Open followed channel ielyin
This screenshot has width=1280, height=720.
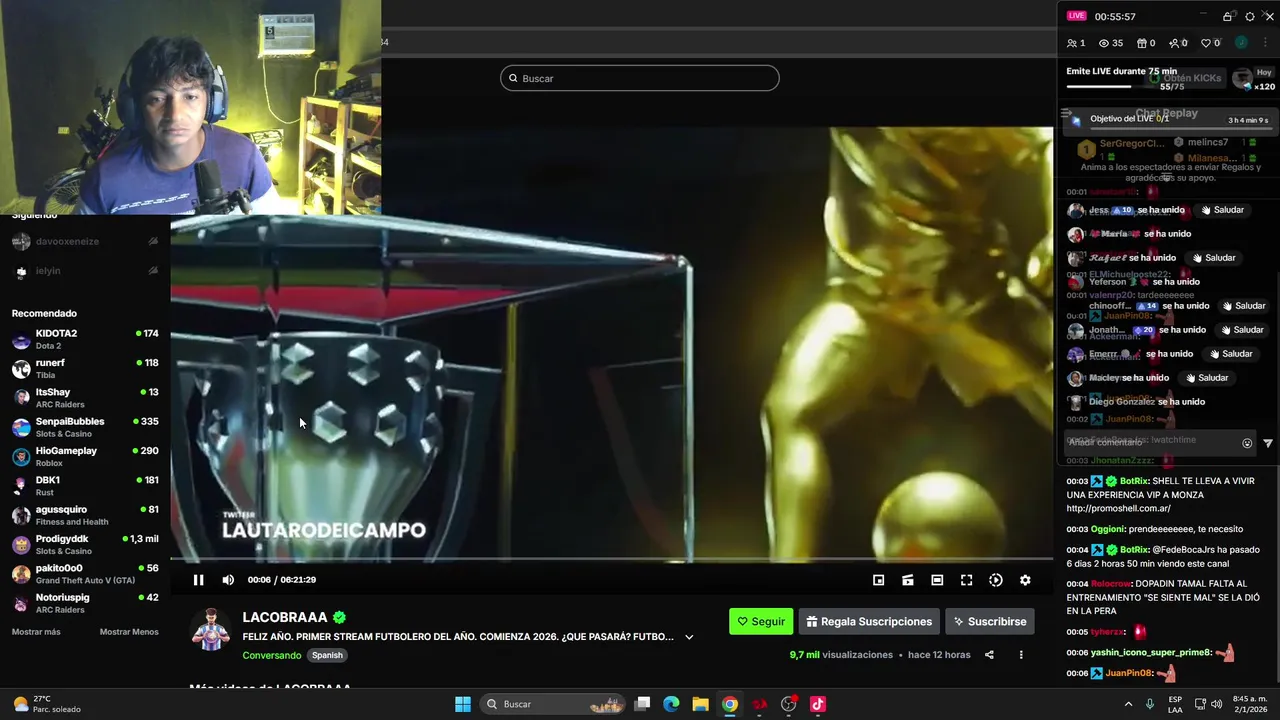pyautogui.click(x=85, y=271)
